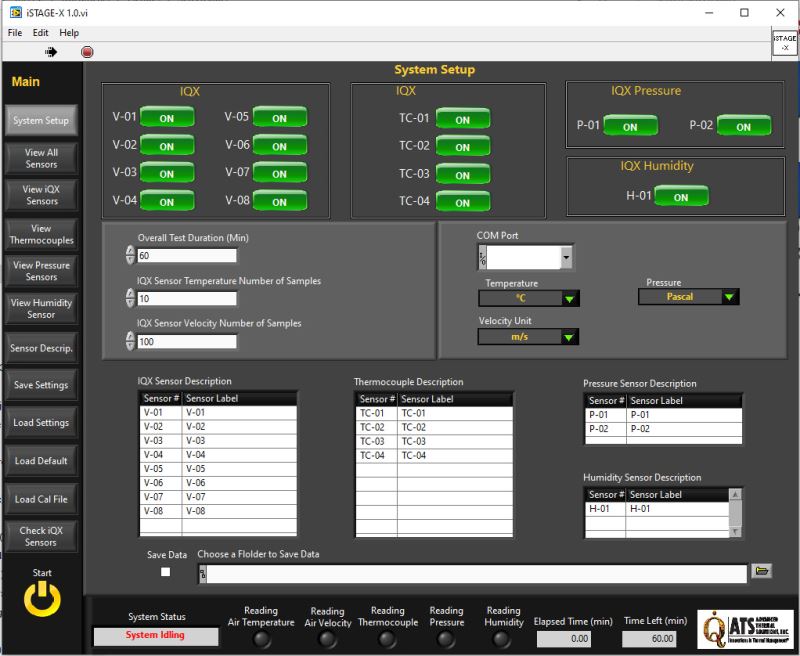Image resolution: width=800 pixels, height=656 pixels.
Task: Toggle the V-06 sensor ON switch
Action: click(x=280, y=145)
